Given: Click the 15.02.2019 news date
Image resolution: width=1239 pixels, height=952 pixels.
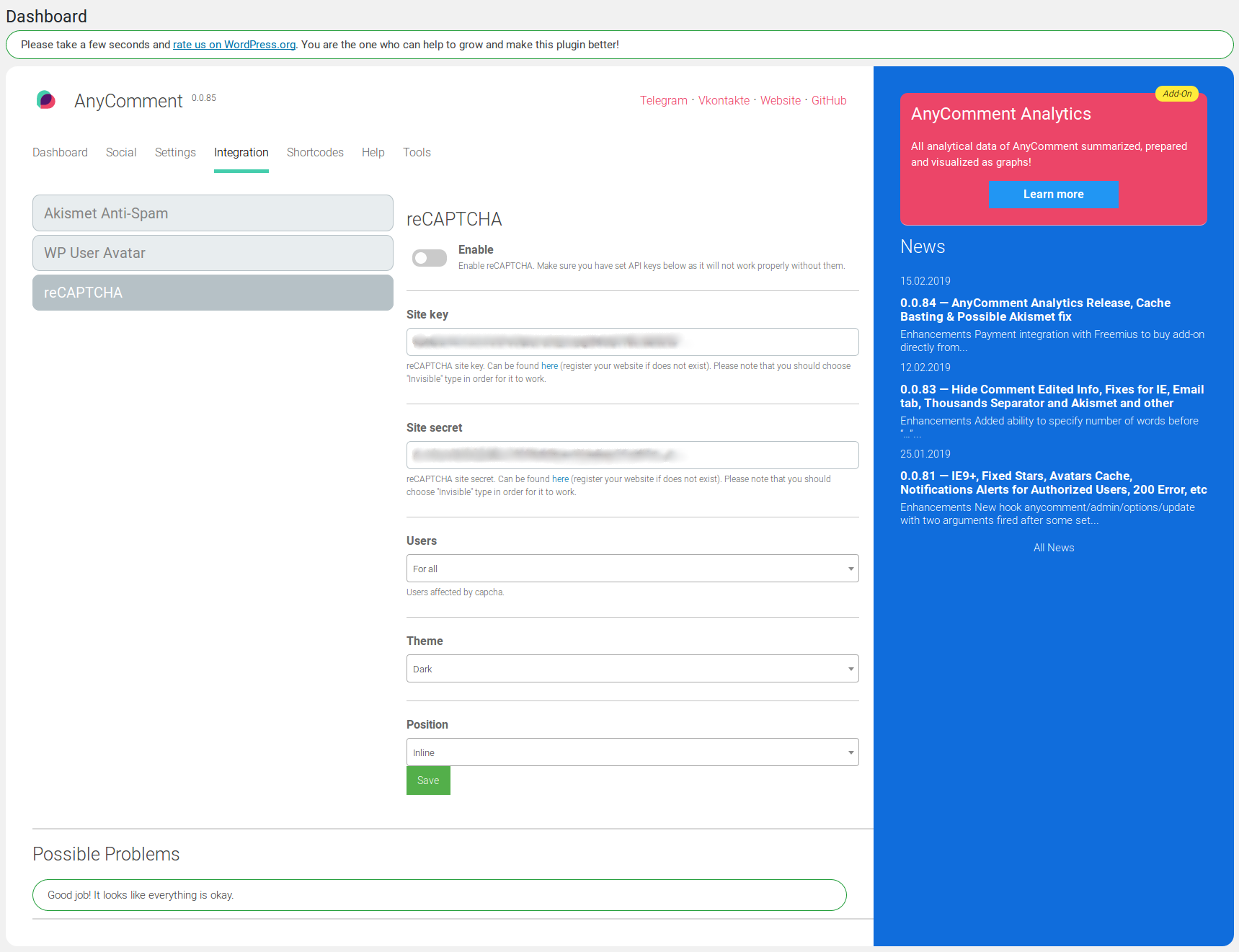Looking at the screenshot, I should pos(925,281).
